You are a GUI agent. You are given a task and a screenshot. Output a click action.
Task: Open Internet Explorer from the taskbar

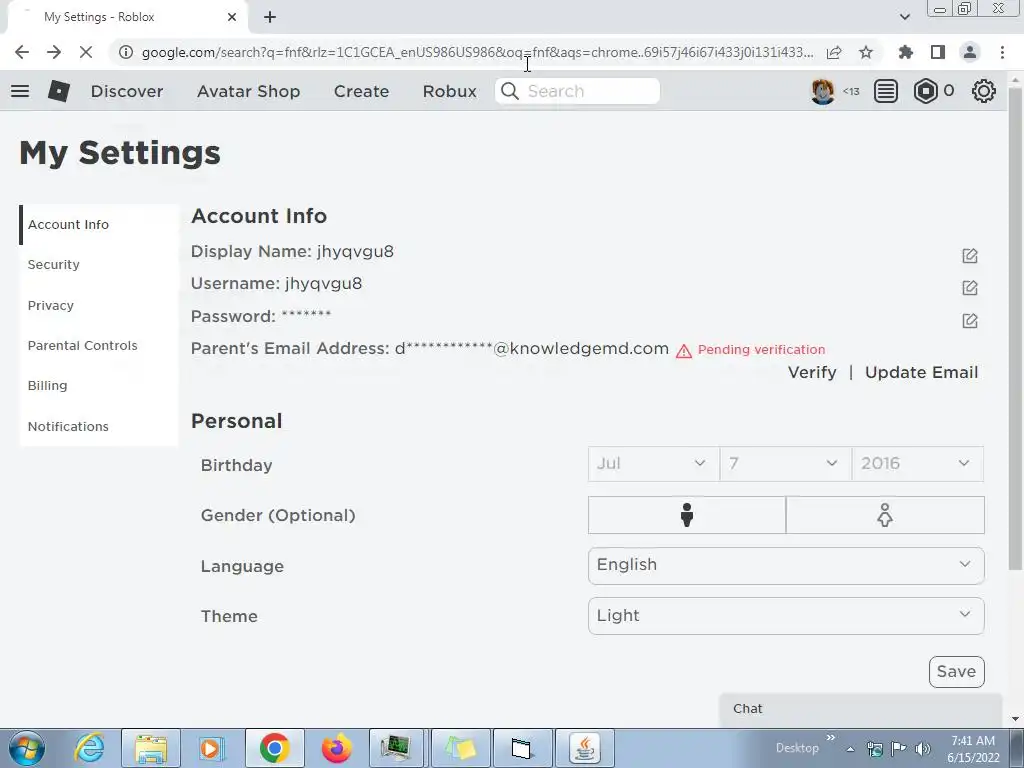89,748
